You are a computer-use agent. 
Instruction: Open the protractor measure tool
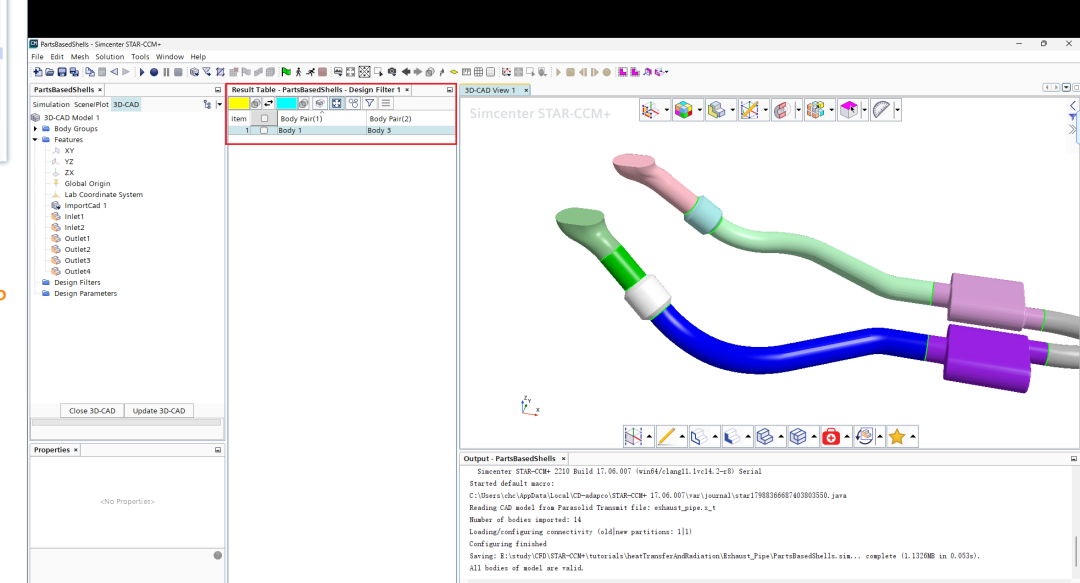tap(881, 110)
